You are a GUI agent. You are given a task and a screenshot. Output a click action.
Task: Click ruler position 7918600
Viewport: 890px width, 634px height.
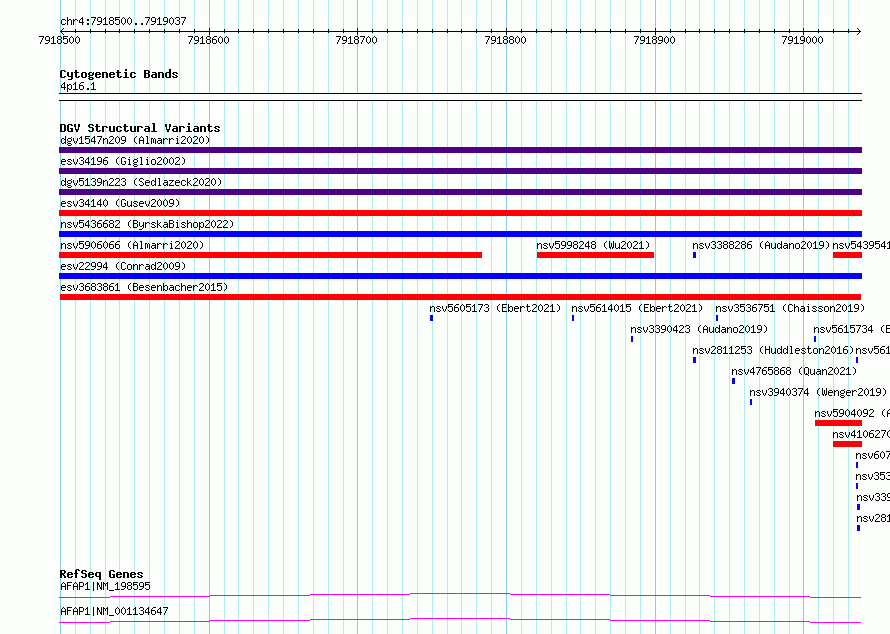click(208, 40)
